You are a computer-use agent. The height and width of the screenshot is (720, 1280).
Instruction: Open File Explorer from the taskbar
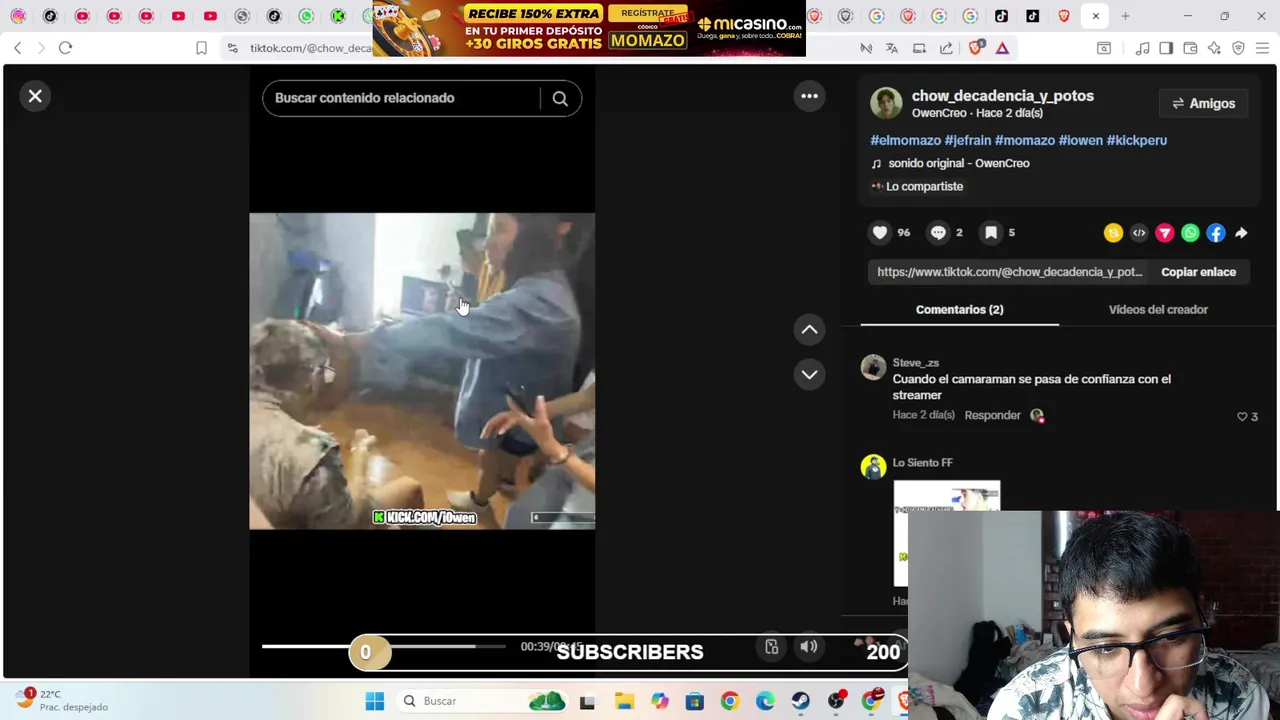(x=624, y=701)
